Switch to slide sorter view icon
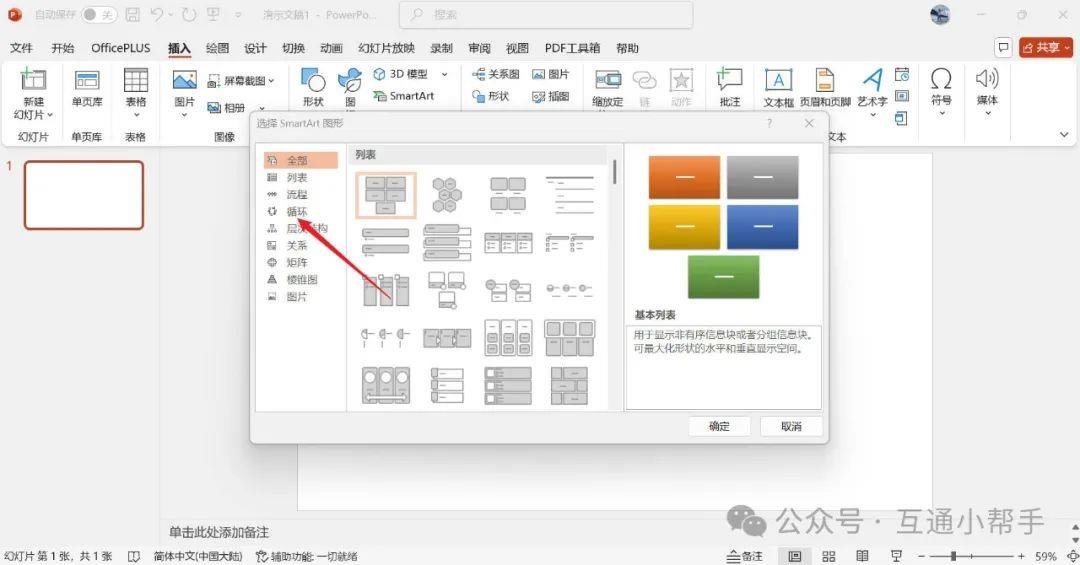The height and width of the screenshot is (565, 1080). 828,556
